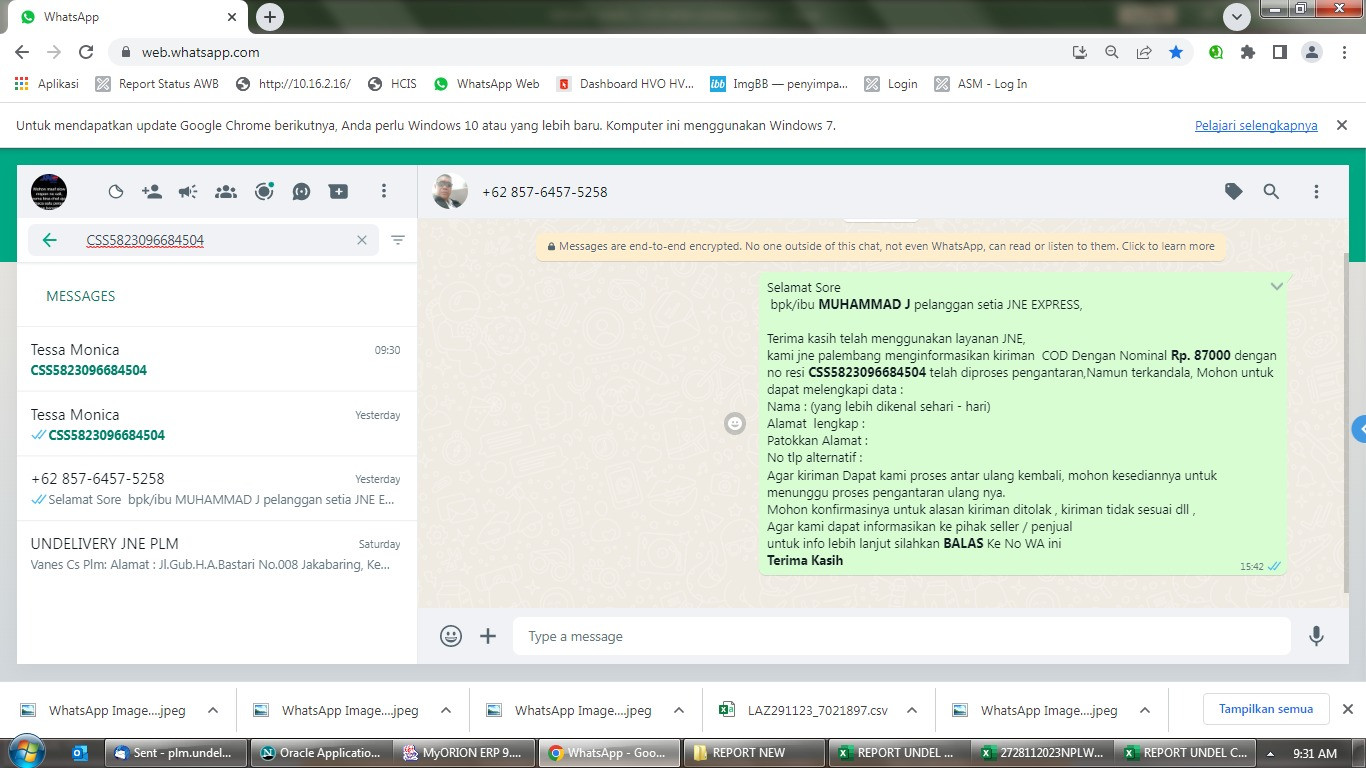Viewport: 1366px width, 768px height.
Task: Open a new Chrome tab
Action: [270, 17]
